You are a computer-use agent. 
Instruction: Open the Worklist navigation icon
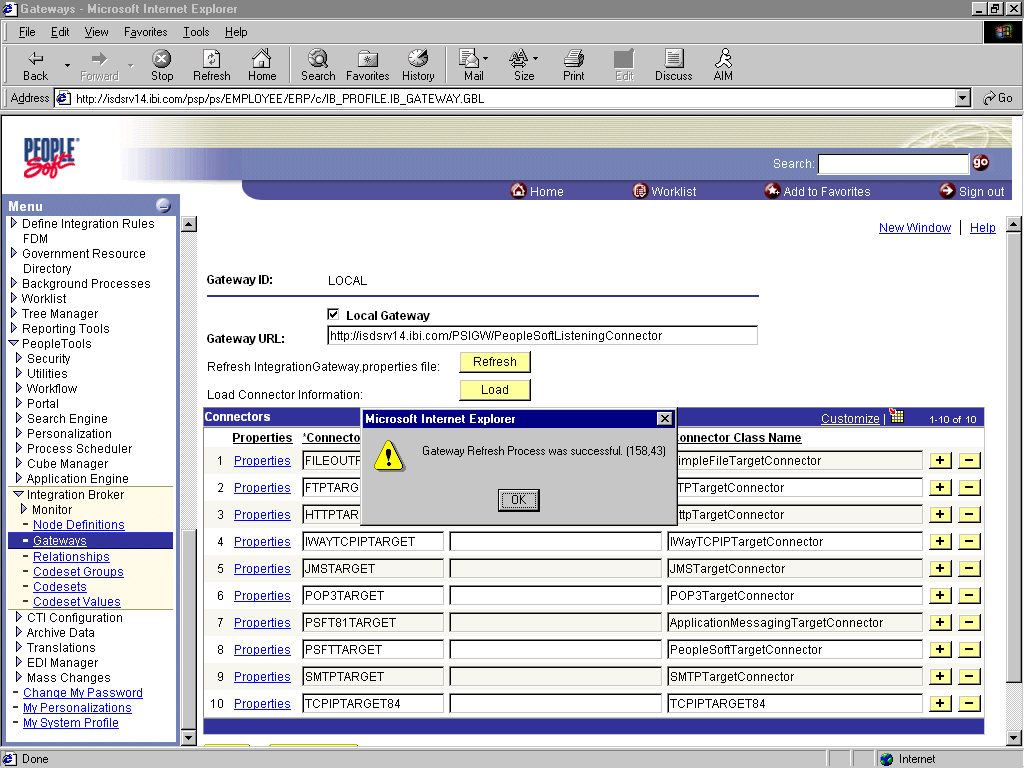[x=640, y=191]
